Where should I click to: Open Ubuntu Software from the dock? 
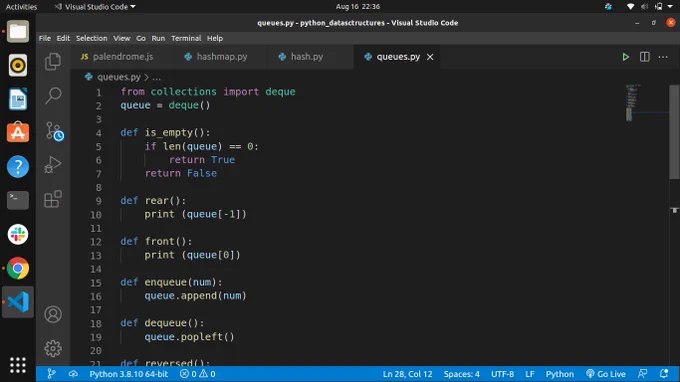click(x=18, y=132)
